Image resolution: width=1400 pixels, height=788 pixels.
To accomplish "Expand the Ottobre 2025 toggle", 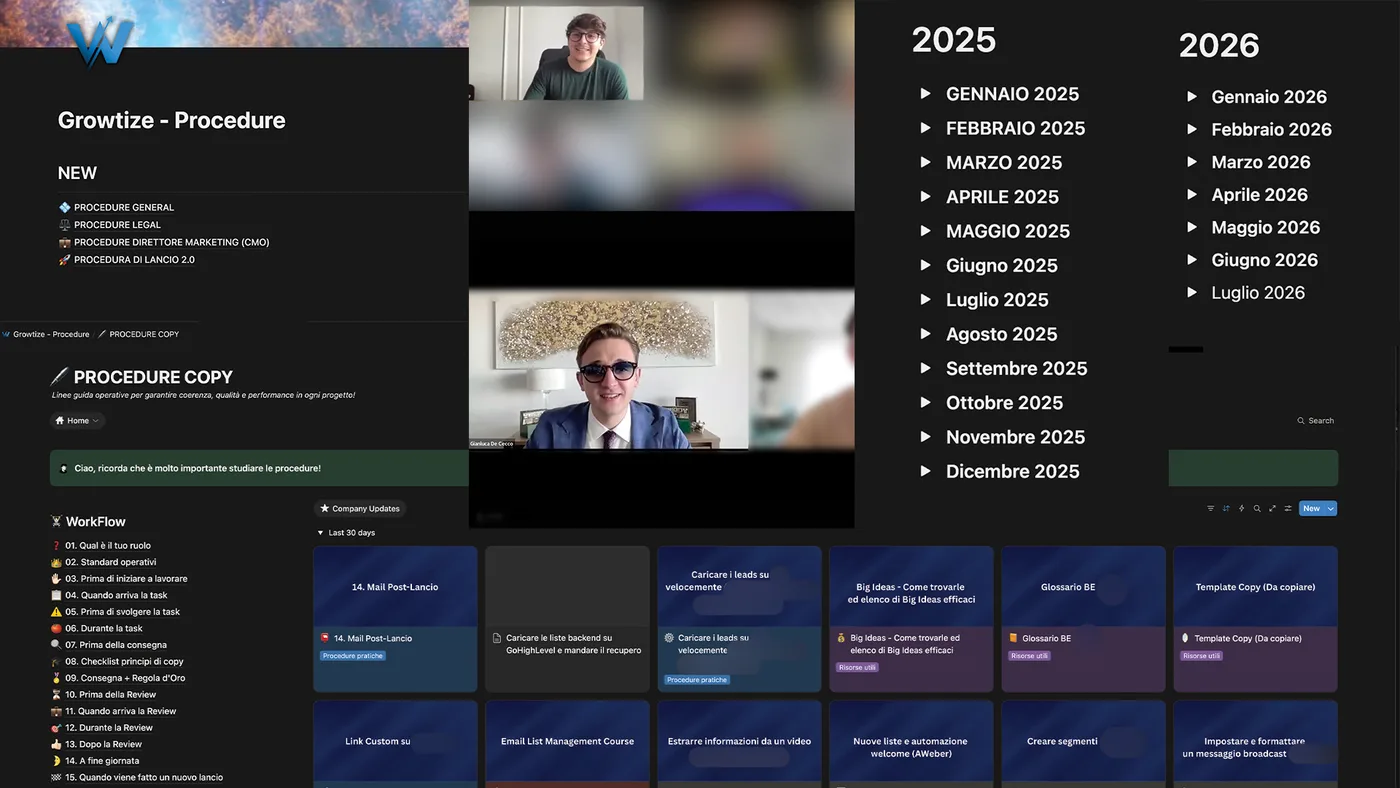I will 925,403.
